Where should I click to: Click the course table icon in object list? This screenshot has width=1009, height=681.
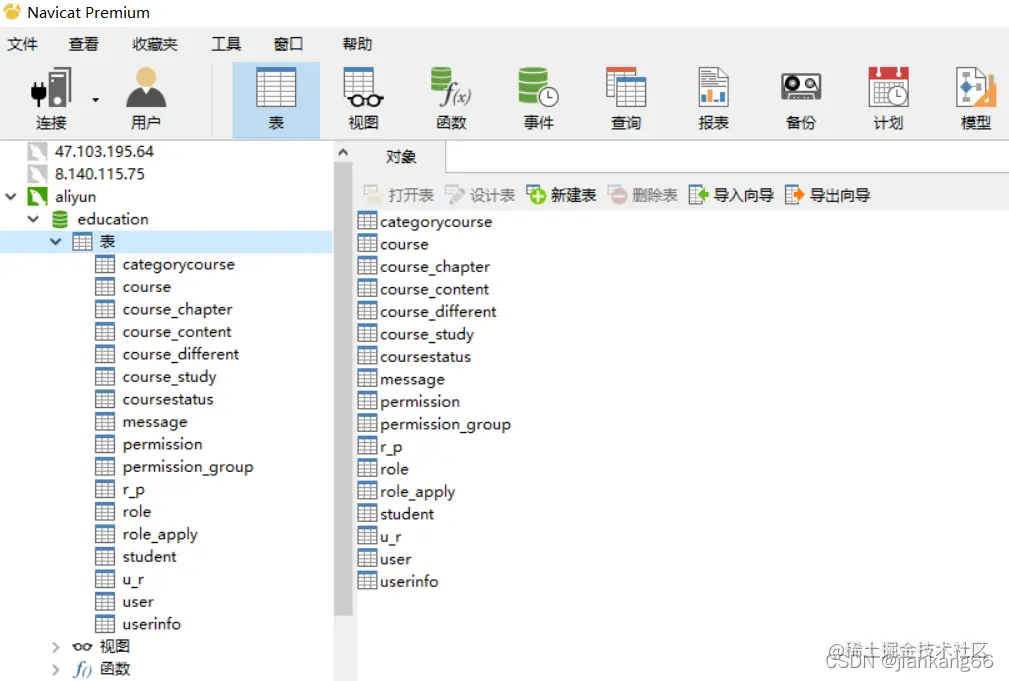pos(367,243)
